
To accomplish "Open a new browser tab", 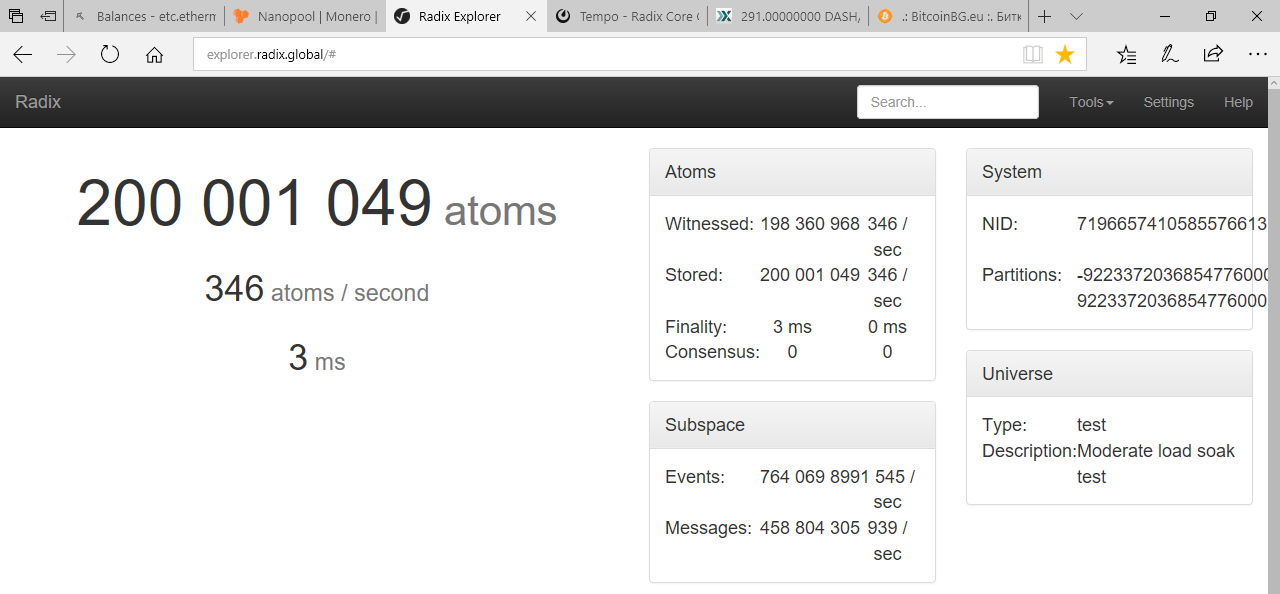I will pyautogui.click(x=1044, y=16).
